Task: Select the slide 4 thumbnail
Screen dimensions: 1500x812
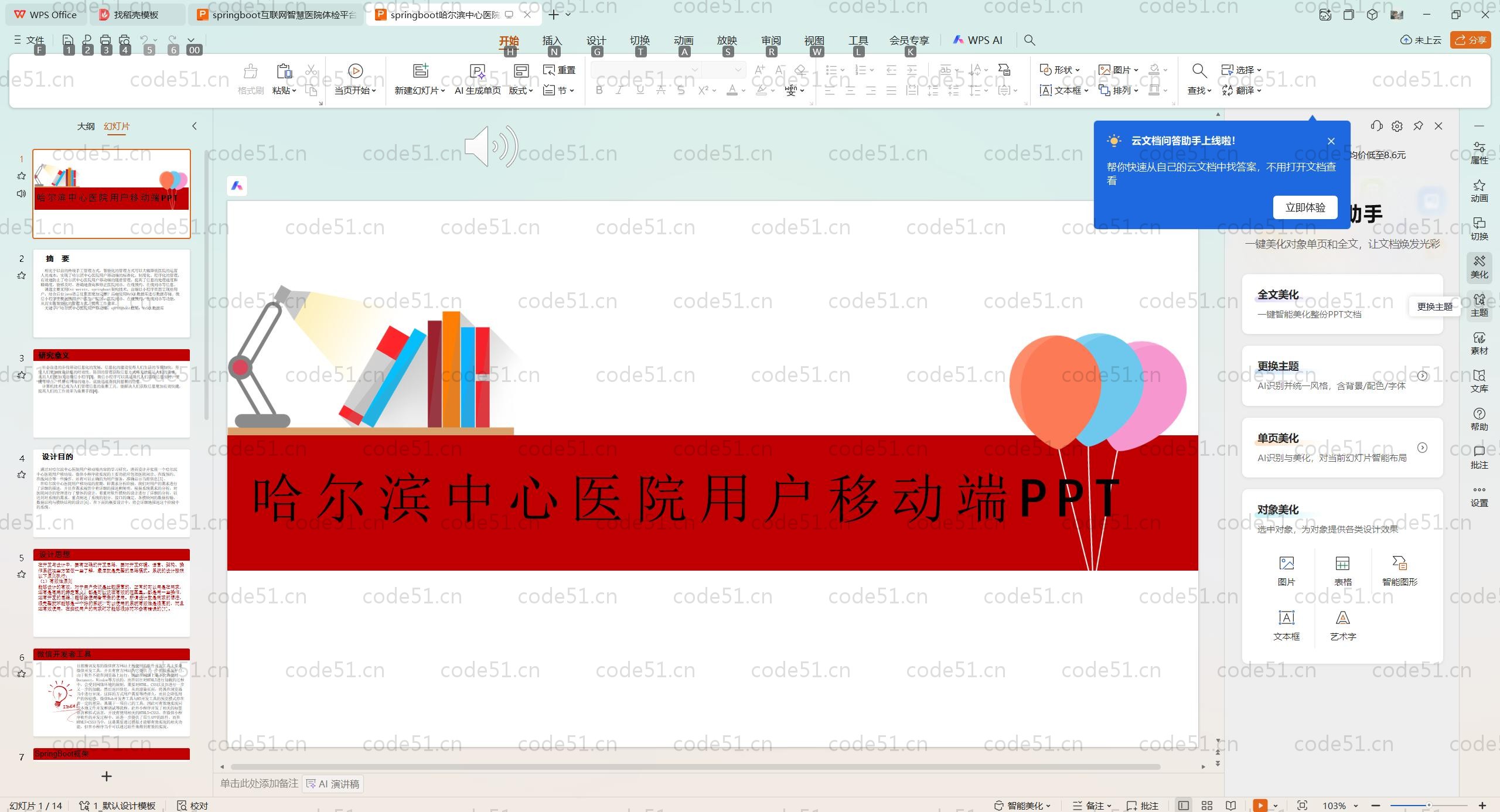Action: 111,493
